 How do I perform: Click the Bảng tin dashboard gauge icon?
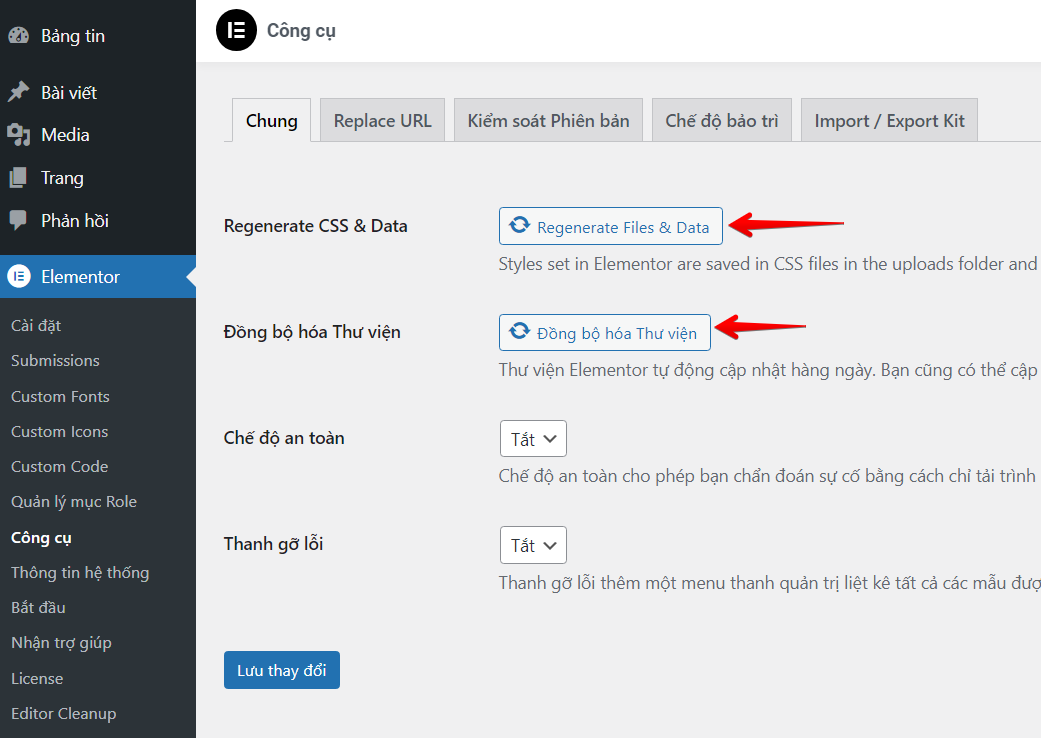pyautogui.click(x=19, y=35)
